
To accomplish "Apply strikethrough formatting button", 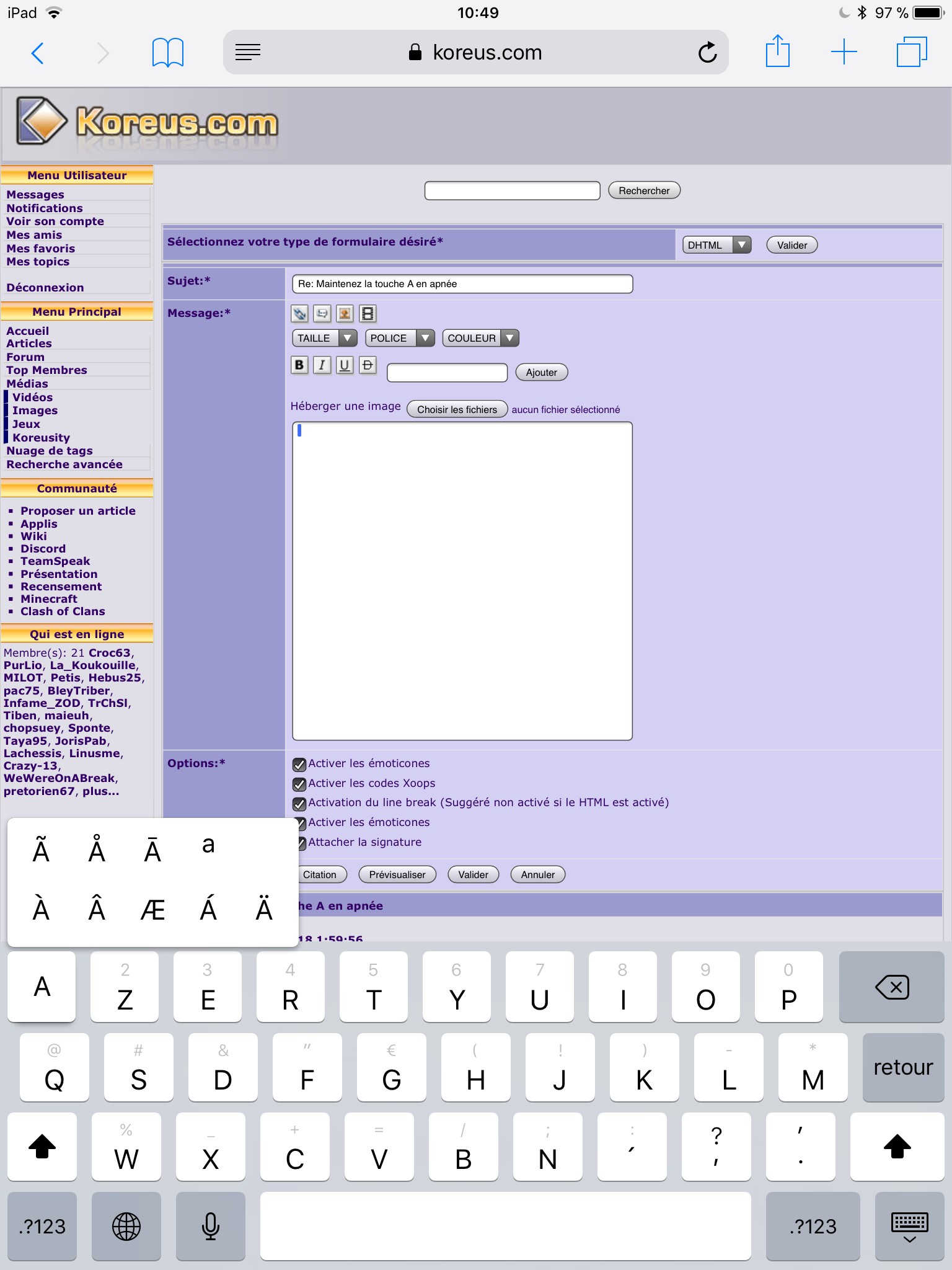I will [368, 365].
